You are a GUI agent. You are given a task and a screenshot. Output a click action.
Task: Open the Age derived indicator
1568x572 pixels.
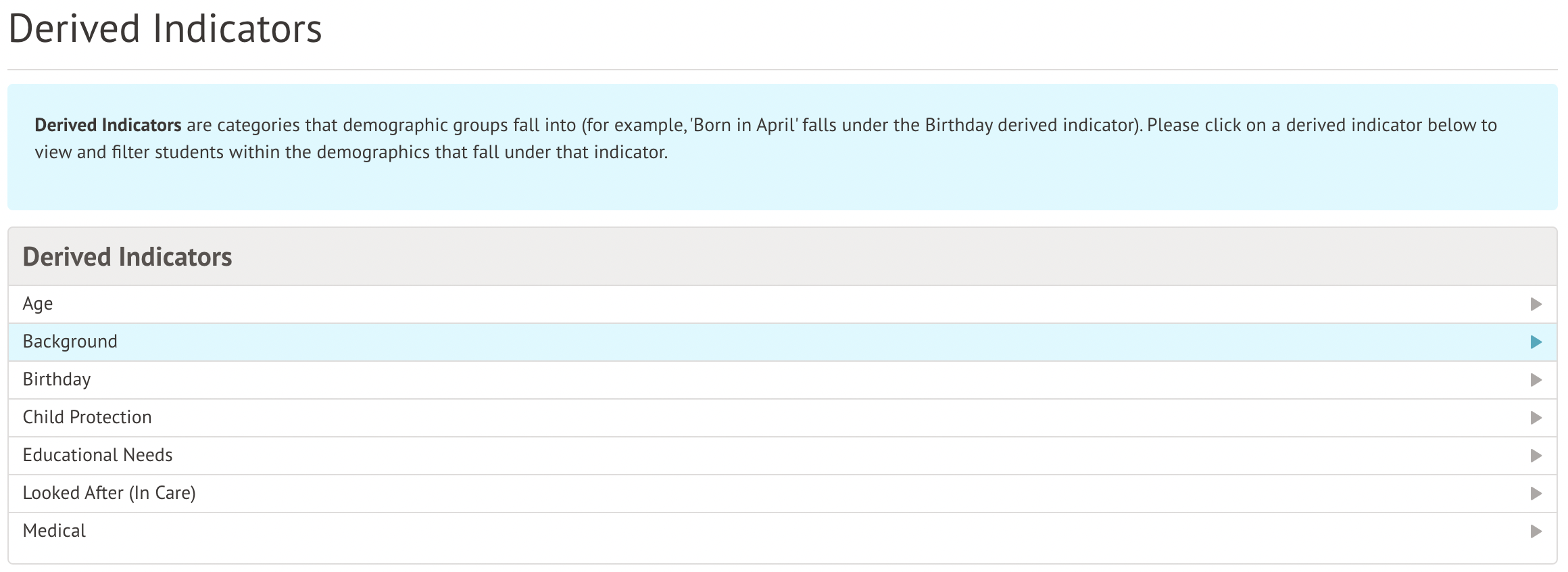[38, 304]
